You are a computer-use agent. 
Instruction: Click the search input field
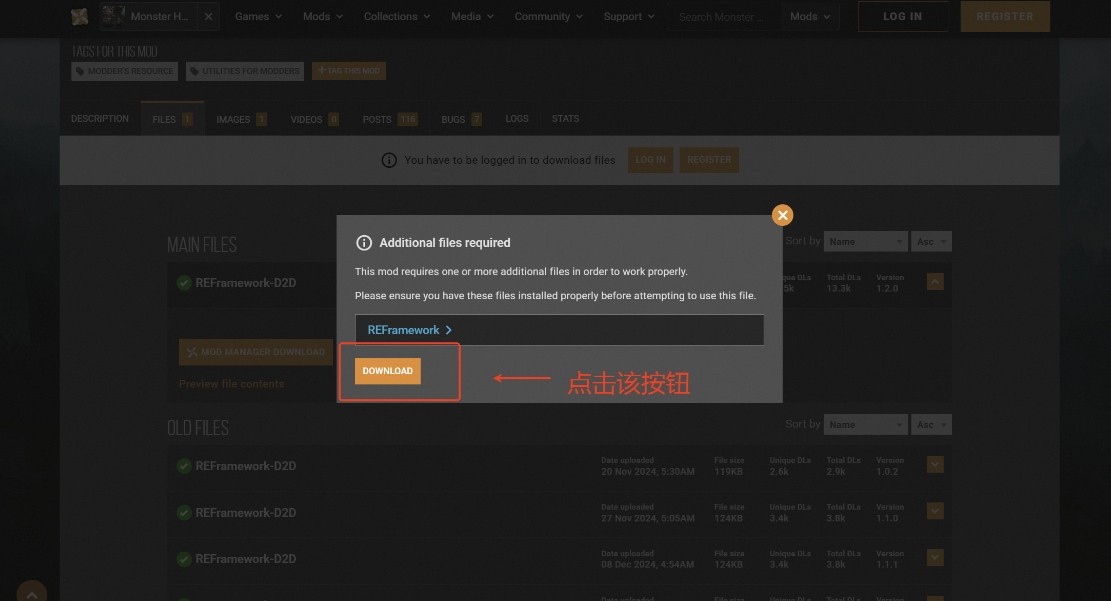tap(722, 17)
